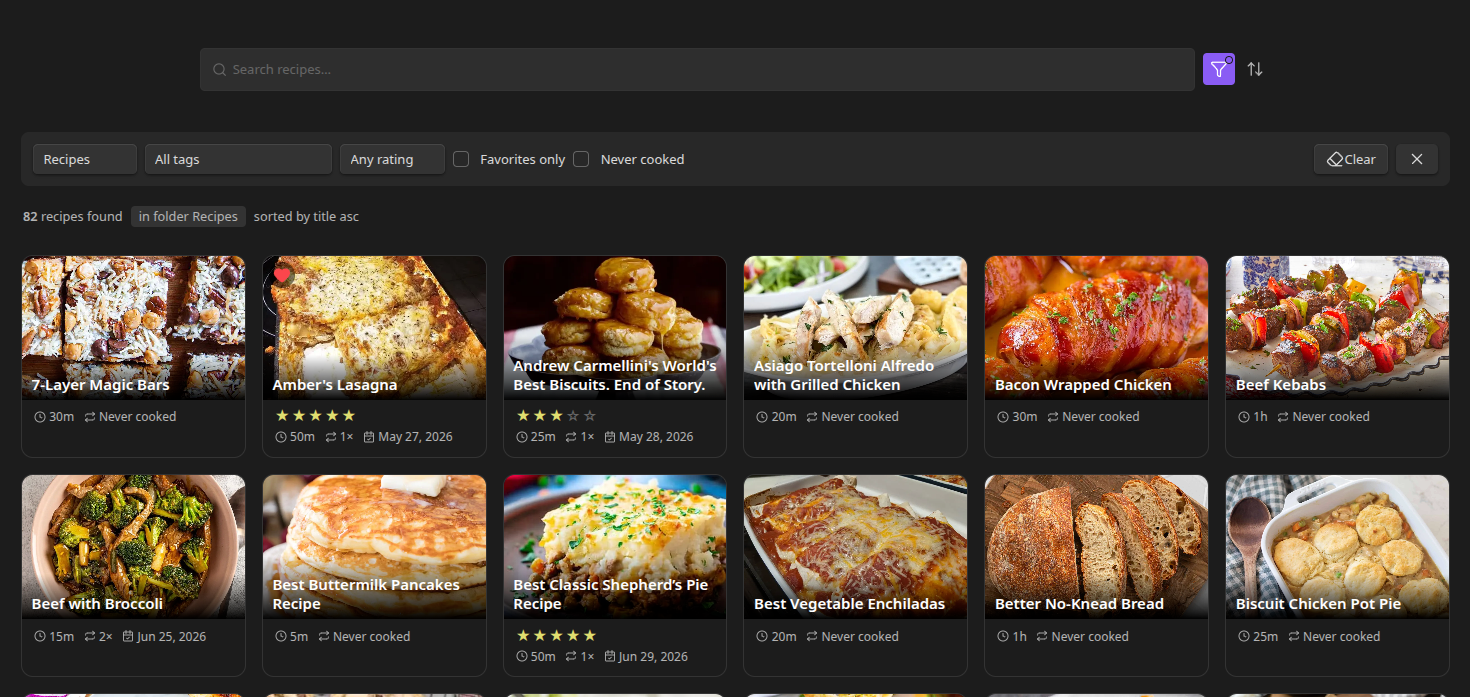Focus the Search recipes field

(697, 70)
